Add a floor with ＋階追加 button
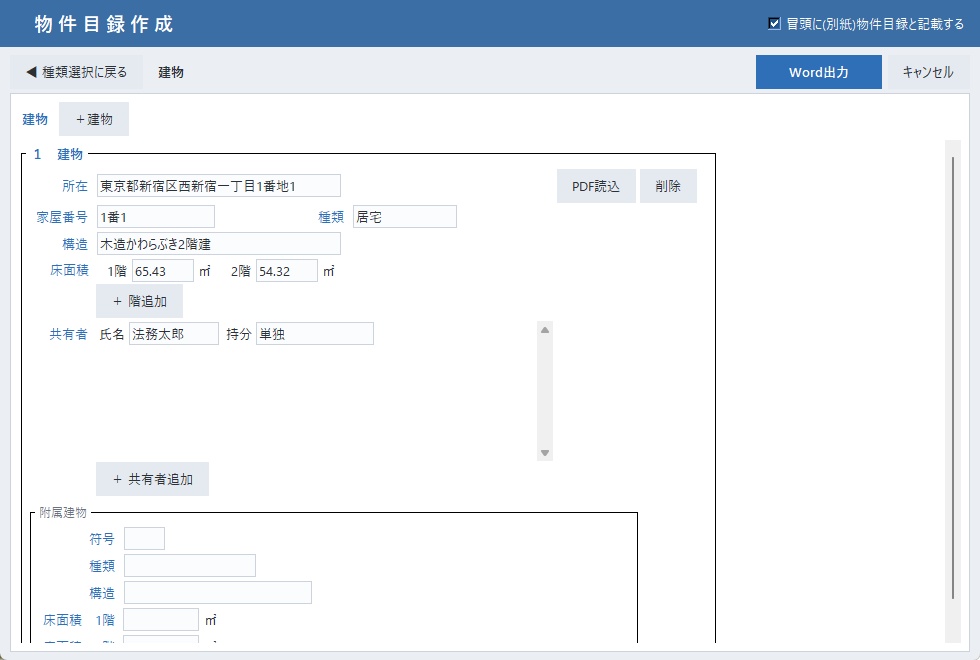The height and width of the screenshot is (660, 980). tap(139, 301)
